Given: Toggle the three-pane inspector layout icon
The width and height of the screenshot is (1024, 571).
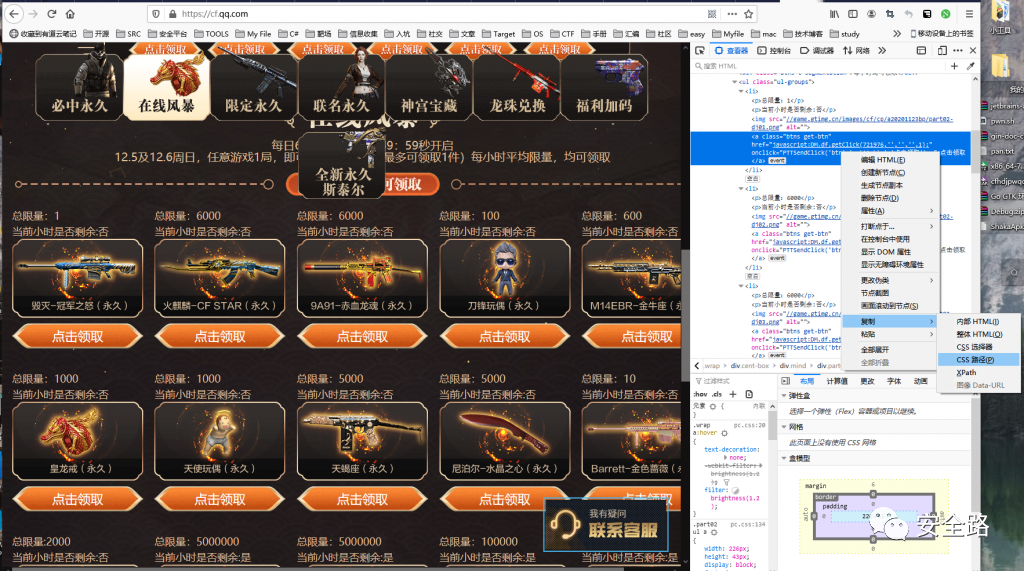Looking at the screenshot, I should (786, 381).
